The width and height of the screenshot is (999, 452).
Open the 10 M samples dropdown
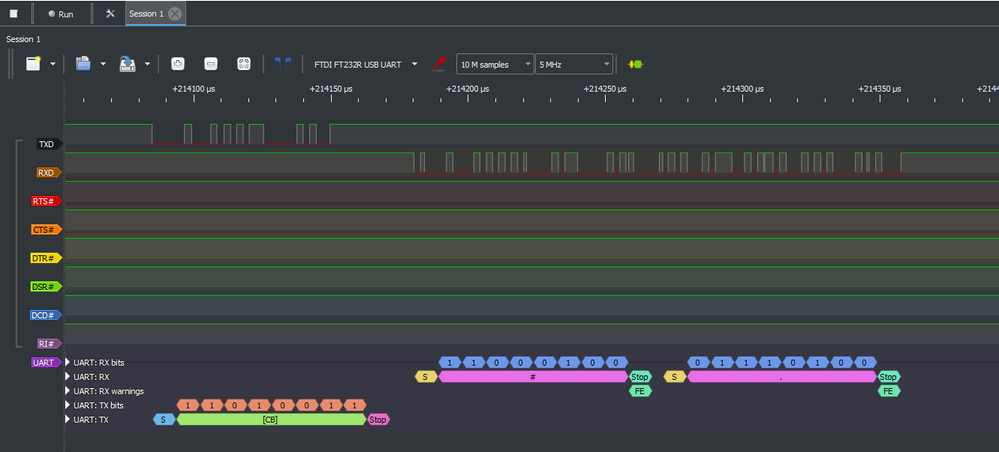tap(495, 64)
